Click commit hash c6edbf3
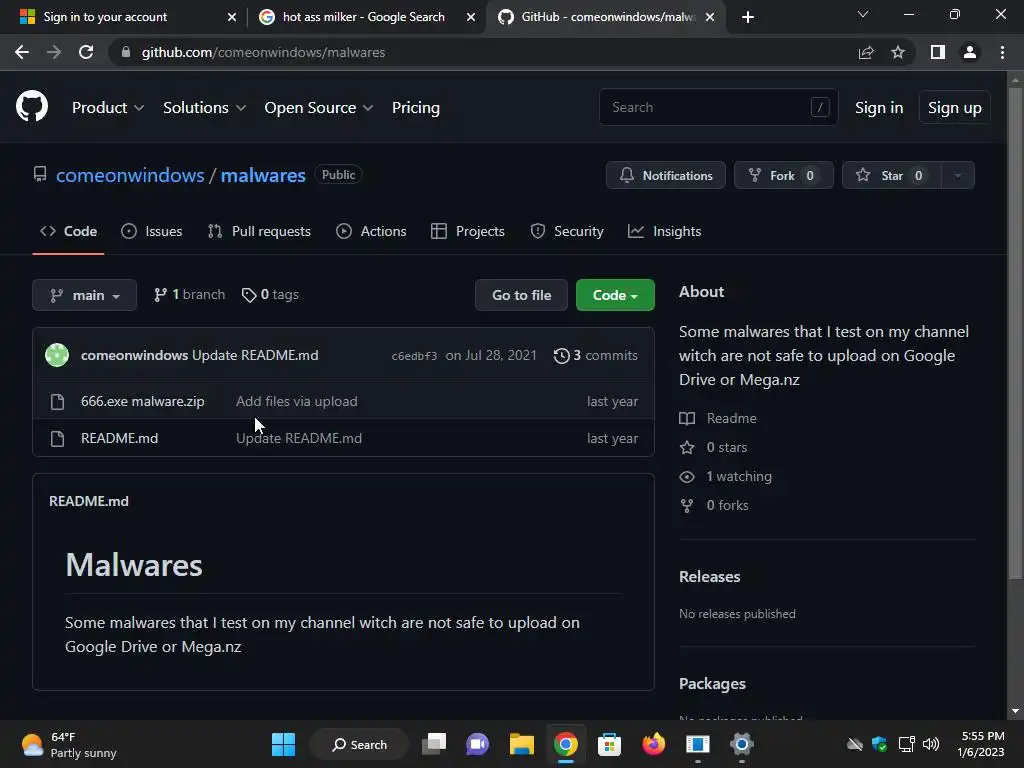Image resolution: width=1024 pixels, height=768 pixels. point(414,356)
